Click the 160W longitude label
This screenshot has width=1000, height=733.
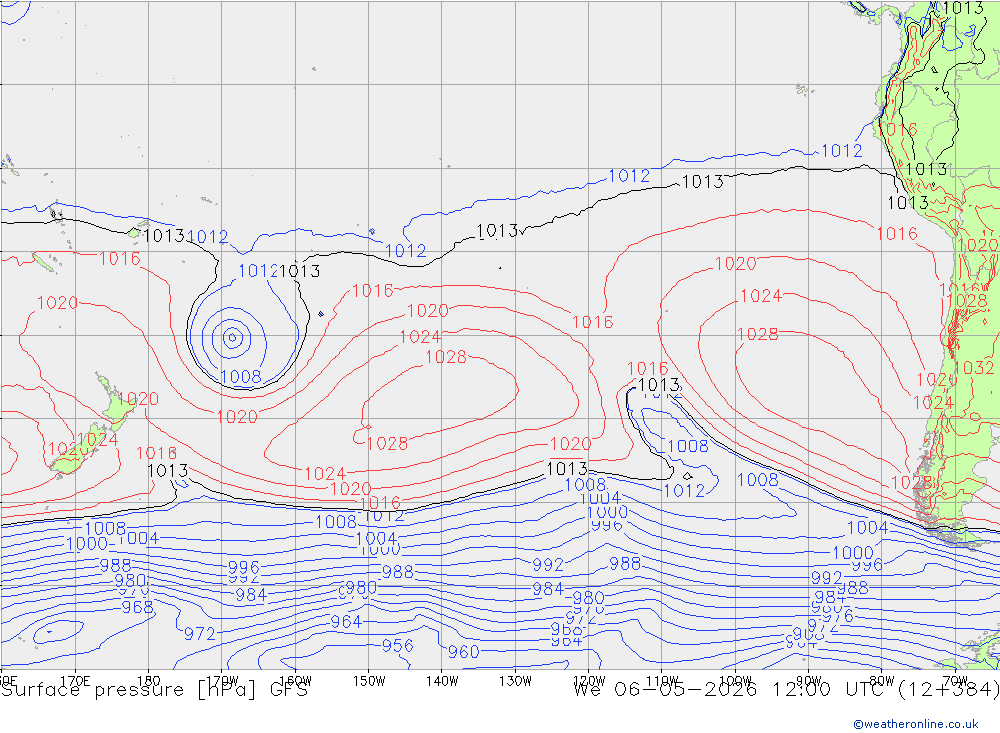(x=295, y=681)
